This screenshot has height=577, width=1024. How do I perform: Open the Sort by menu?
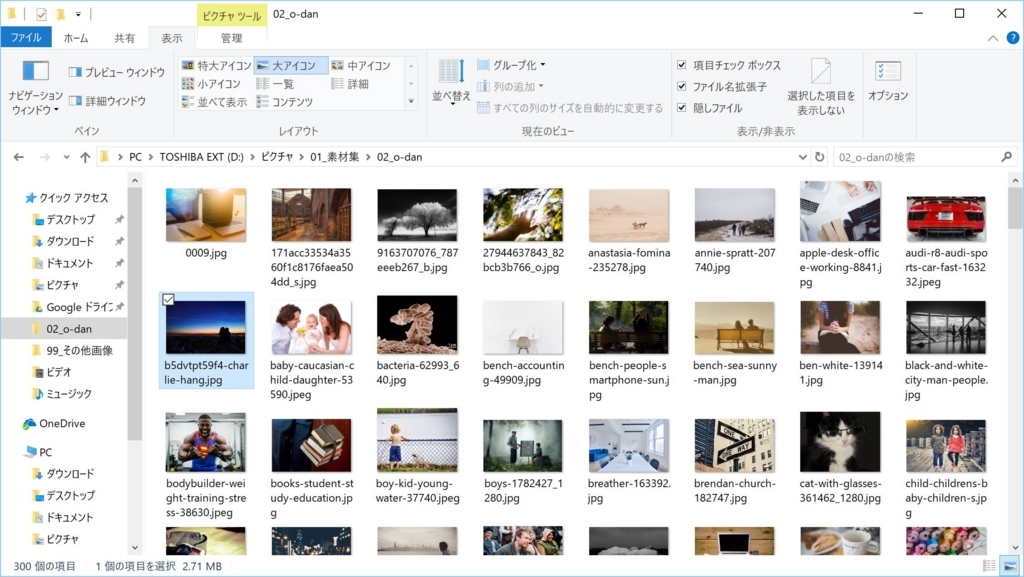click(451, 82)
